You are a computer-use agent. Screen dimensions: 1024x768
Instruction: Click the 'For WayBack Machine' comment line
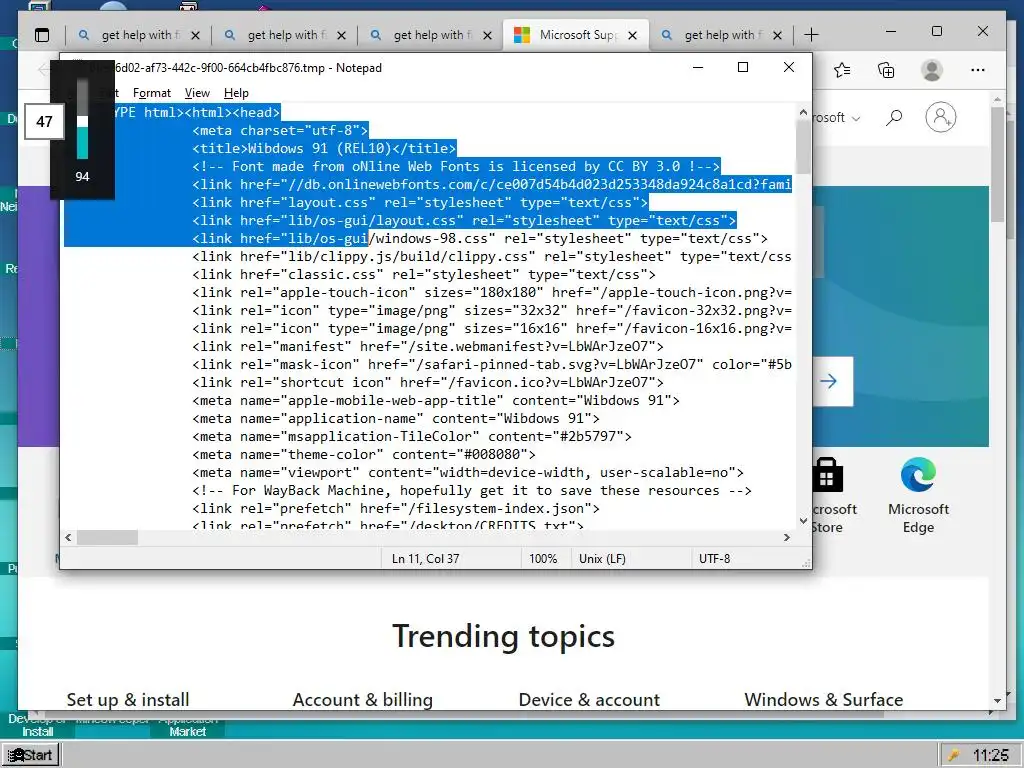[x=472, y=490]
